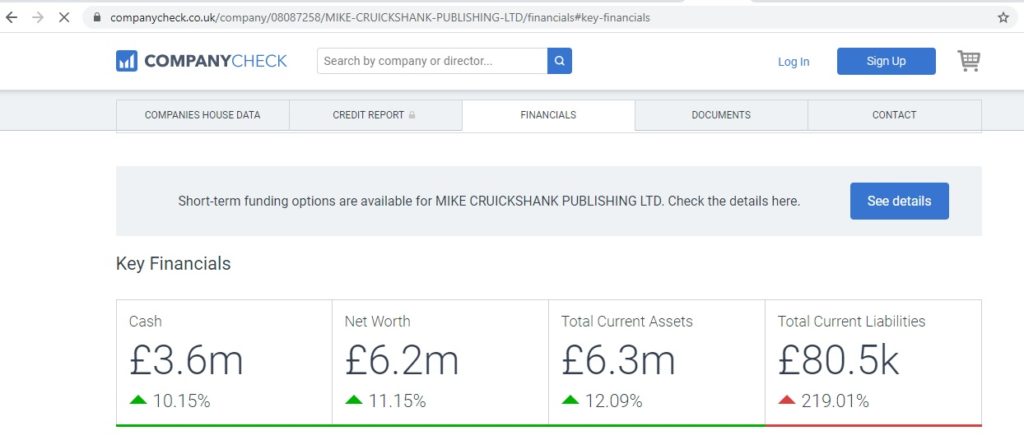Image resolution: width=1024 pixels, height=440 pixels.
Task: Click green up arrow under Net Worth
Action: 353,400
